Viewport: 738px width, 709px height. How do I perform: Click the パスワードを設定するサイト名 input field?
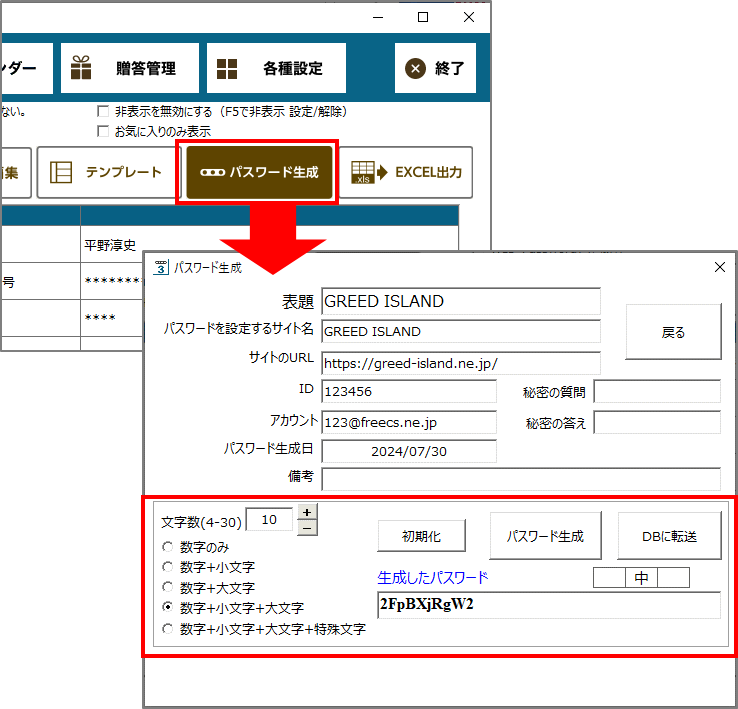[461, 331]
